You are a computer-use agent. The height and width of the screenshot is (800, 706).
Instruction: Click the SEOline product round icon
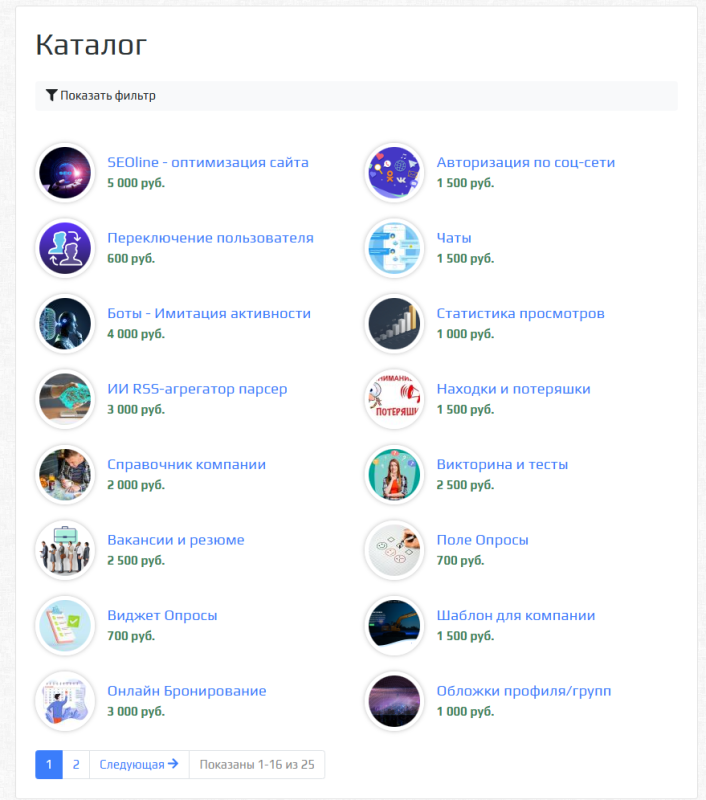(x=65, y=172)
